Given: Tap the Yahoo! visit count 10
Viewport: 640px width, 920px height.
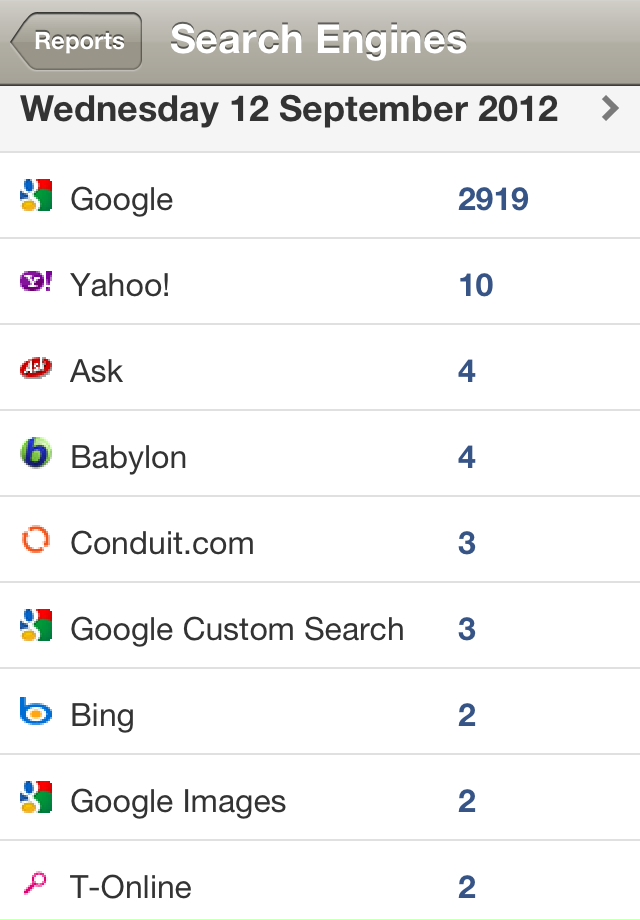Looking at the screenshot, I should (x=476, y=286).
